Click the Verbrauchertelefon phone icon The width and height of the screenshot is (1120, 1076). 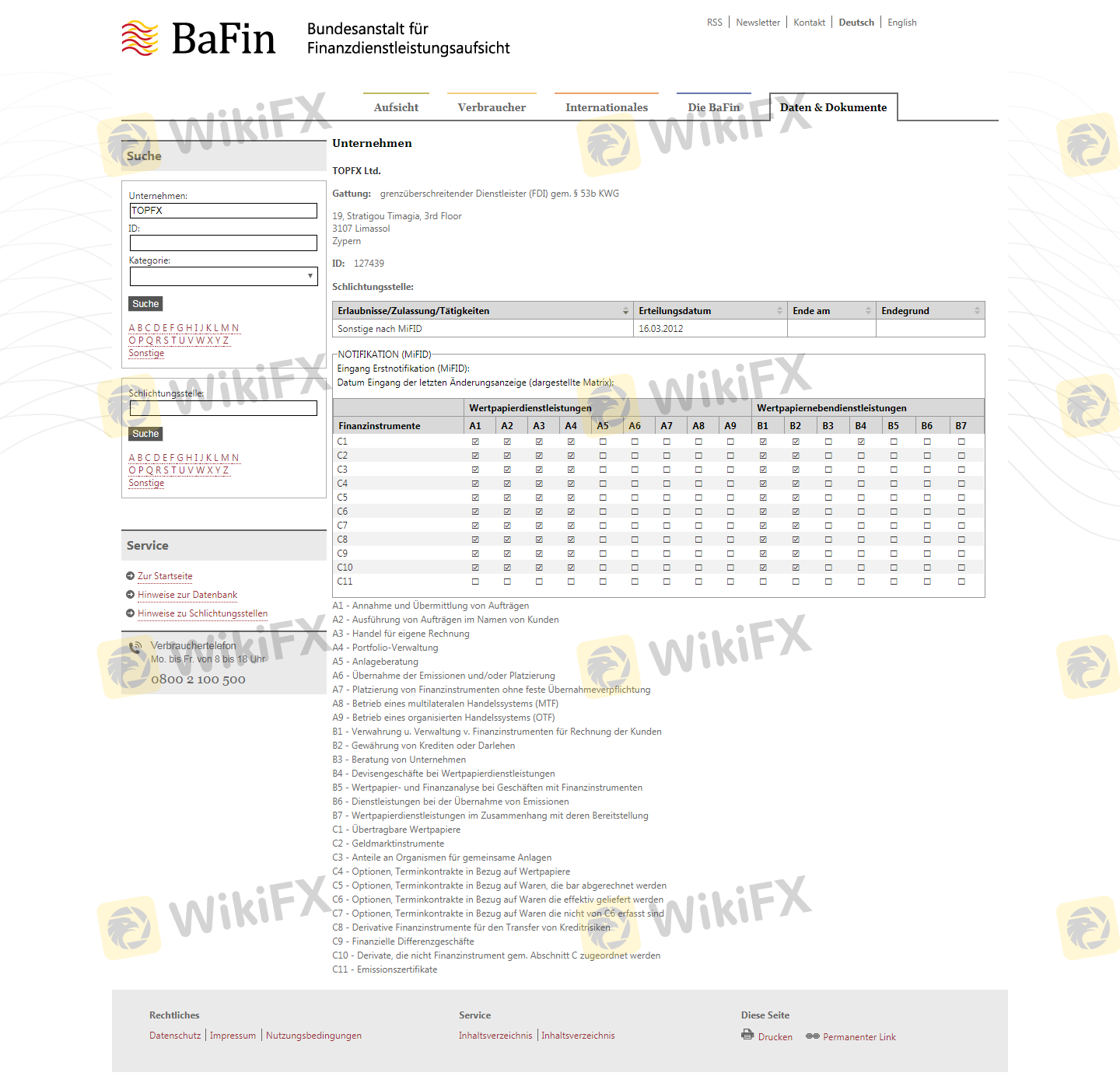[x=136, y=647]
